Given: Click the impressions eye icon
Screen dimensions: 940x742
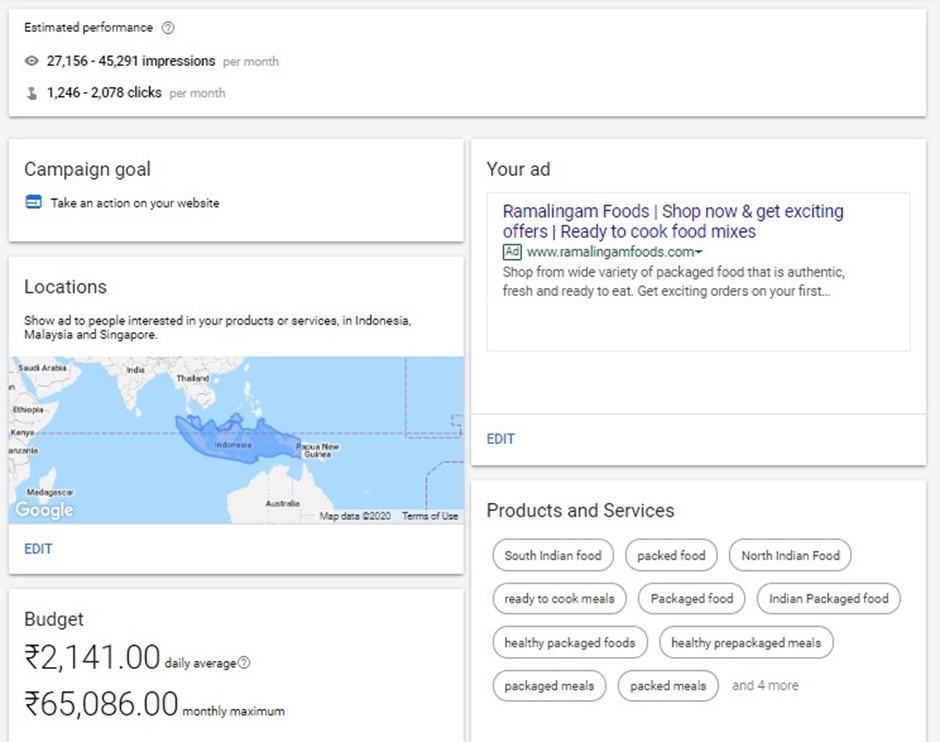Looking at the screenshot, I should pyautogui.click(x=31, y=61).
